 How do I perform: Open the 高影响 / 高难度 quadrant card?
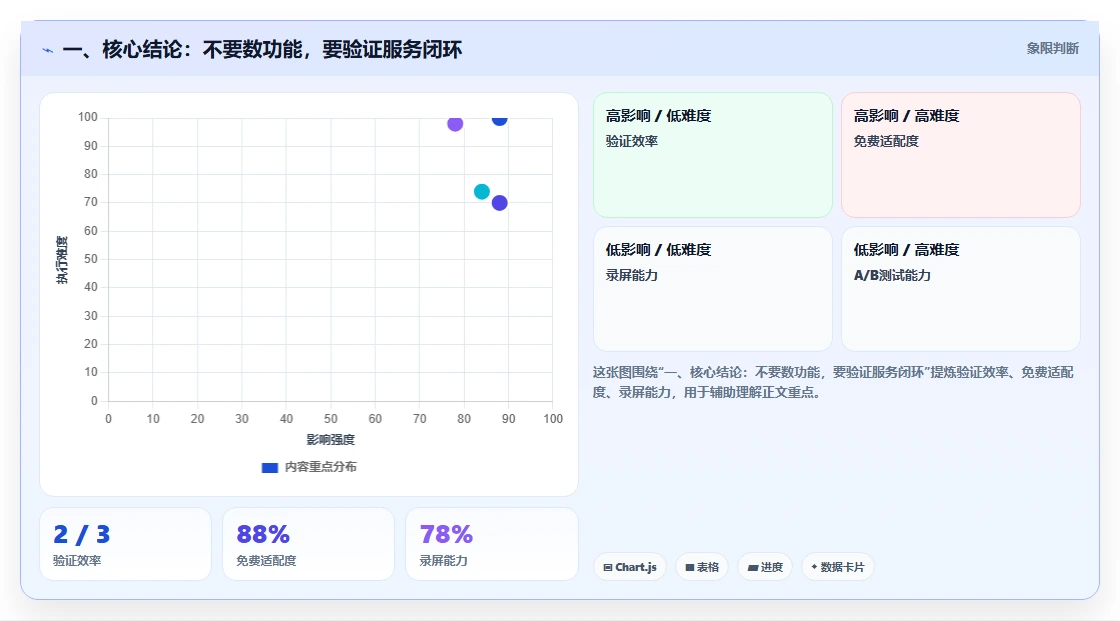[x=961, y=155]
